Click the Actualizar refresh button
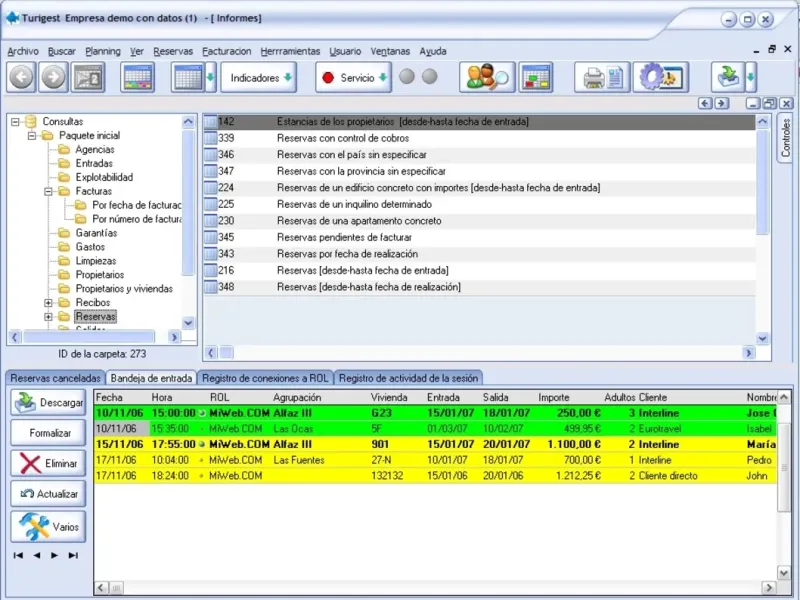This screenshot has height=600, width=800. coord(49,494)
